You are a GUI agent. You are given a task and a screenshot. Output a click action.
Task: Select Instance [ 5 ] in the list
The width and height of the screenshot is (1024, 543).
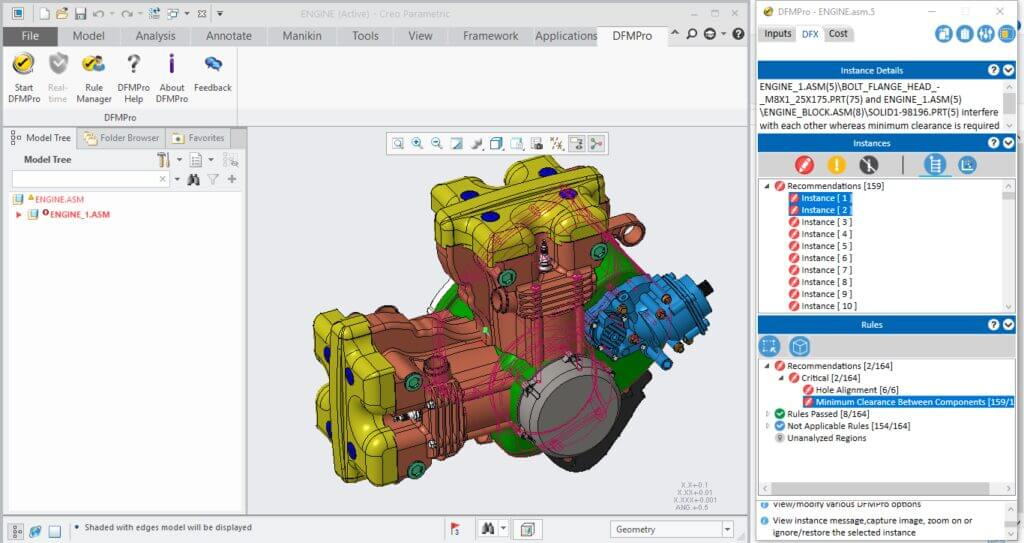(x=826, y=246)
